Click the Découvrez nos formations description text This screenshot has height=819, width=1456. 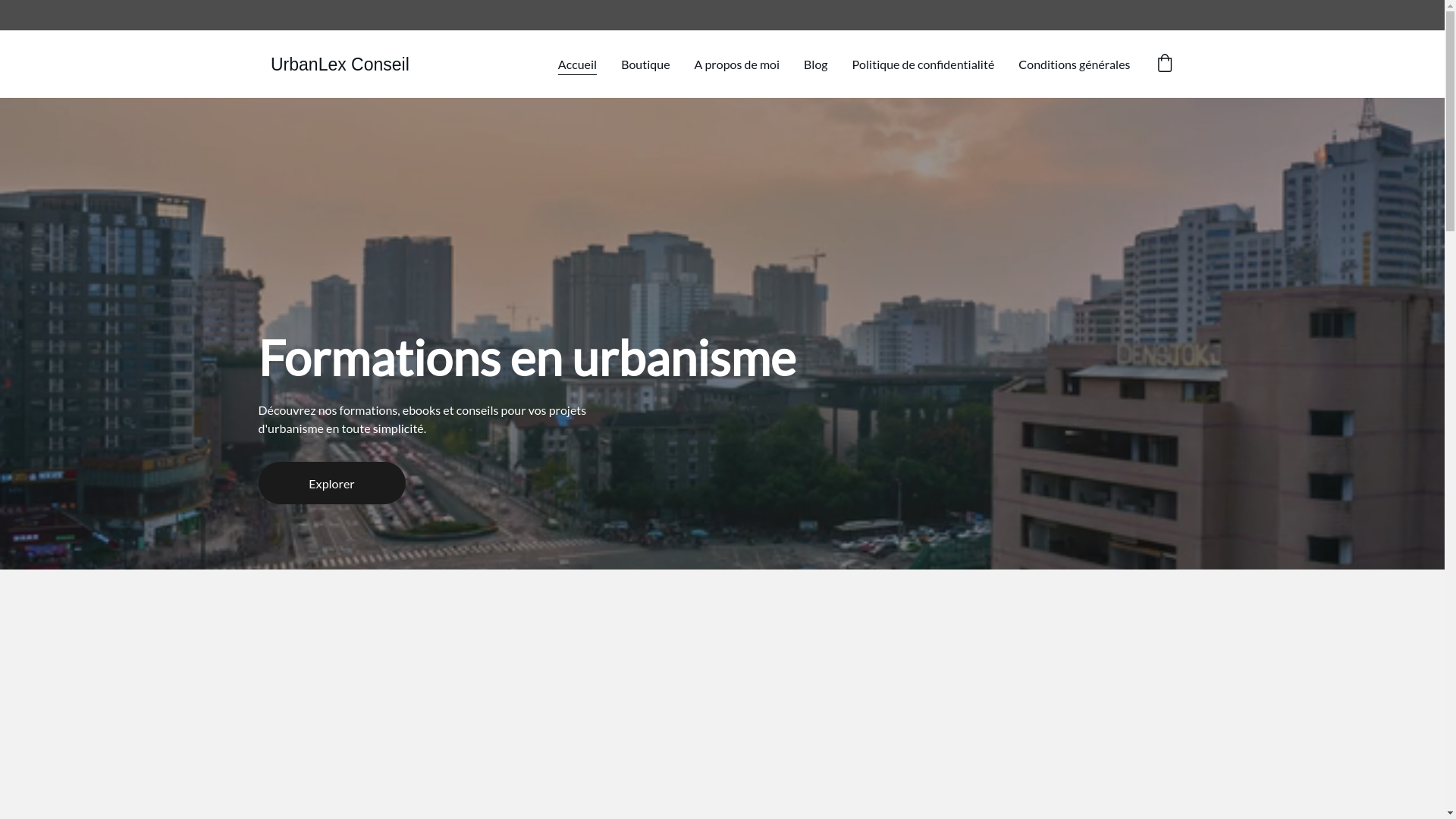point(422,419)
